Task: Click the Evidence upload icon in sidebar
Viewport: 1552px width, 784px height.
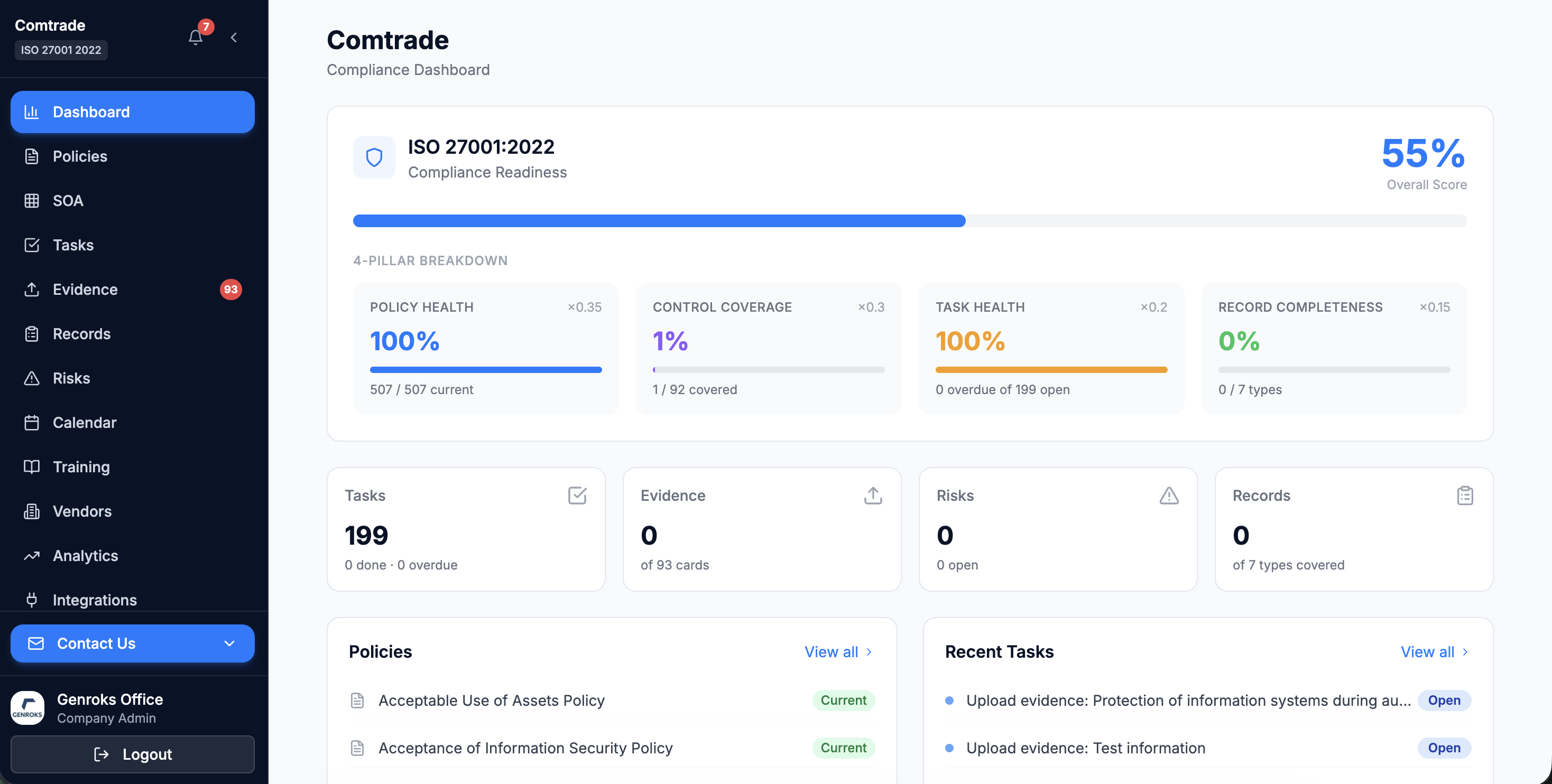Action: 31,289
